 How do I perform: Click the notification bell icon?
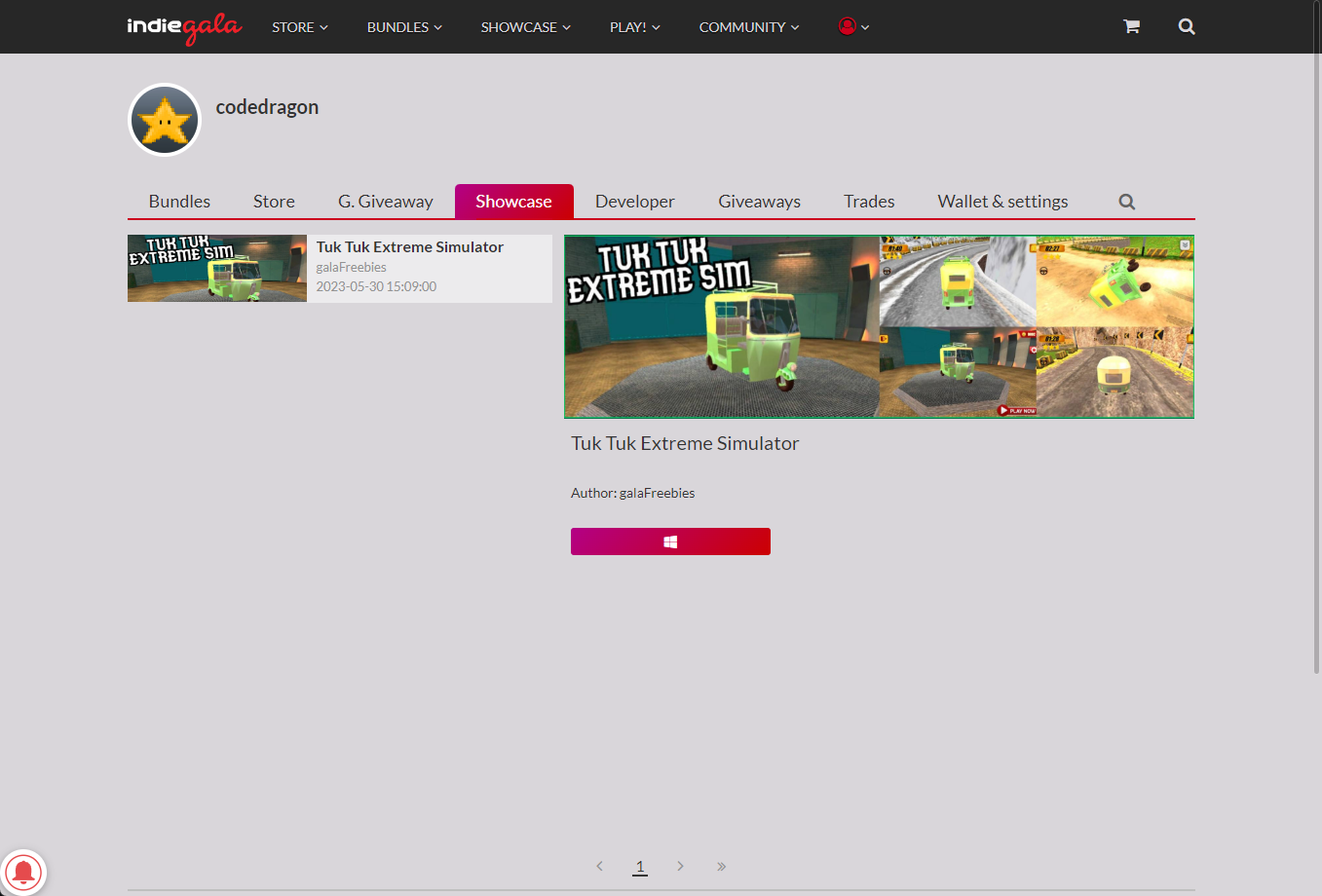click(x=23, y=872)
